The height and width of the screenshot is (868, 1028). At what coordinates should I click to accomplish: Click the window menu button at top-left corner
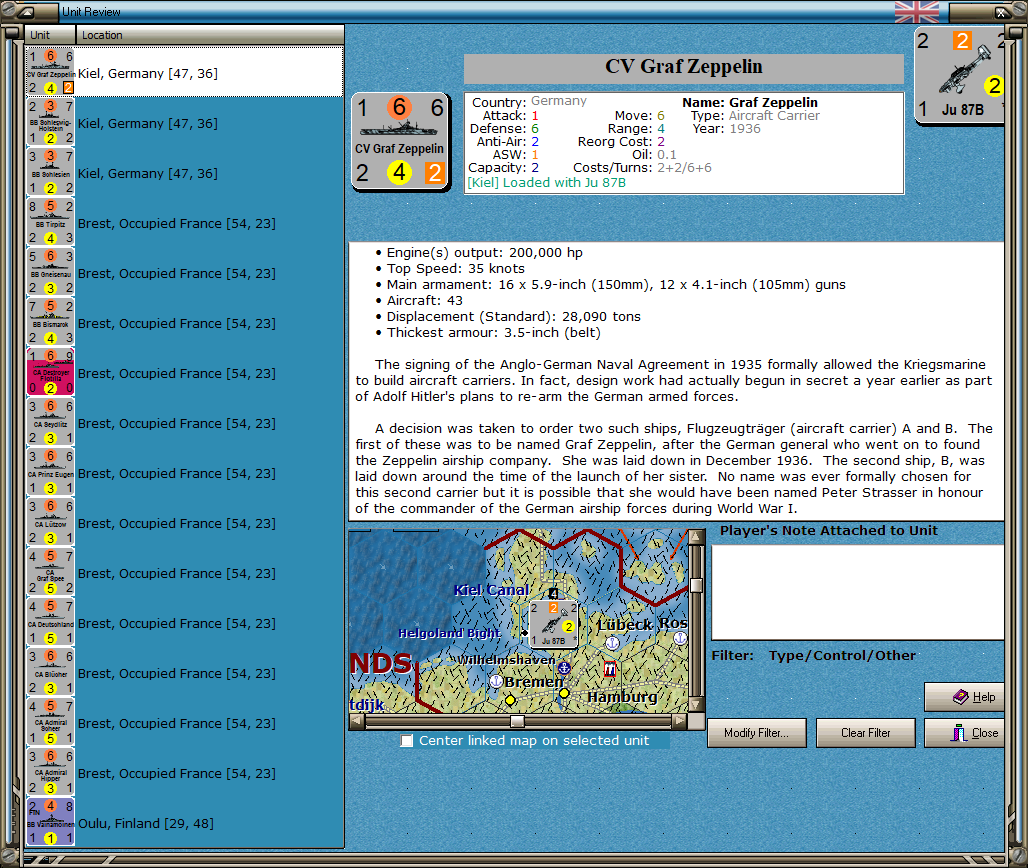28,12
